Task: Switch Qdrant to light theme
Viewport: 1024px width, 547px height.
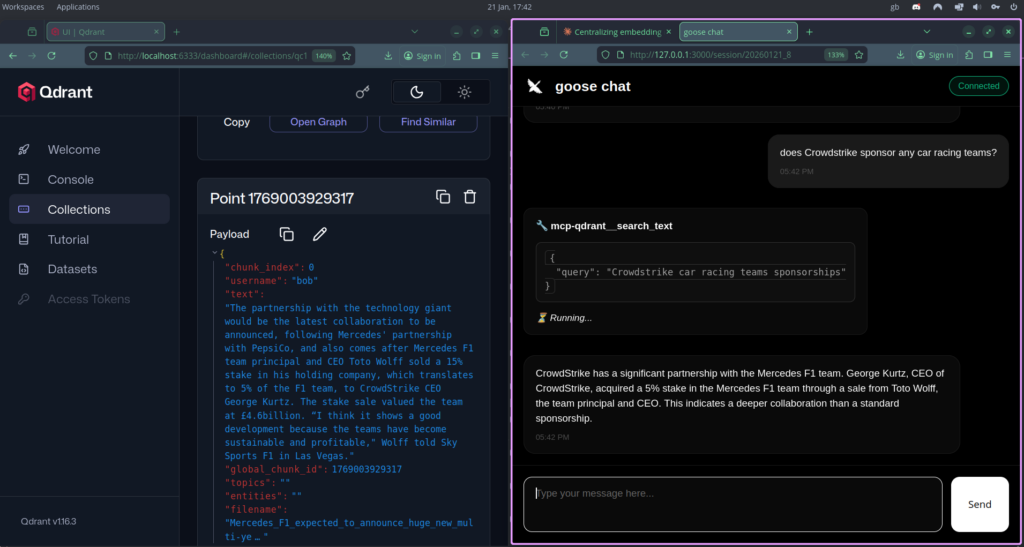Action: [464, 92]
